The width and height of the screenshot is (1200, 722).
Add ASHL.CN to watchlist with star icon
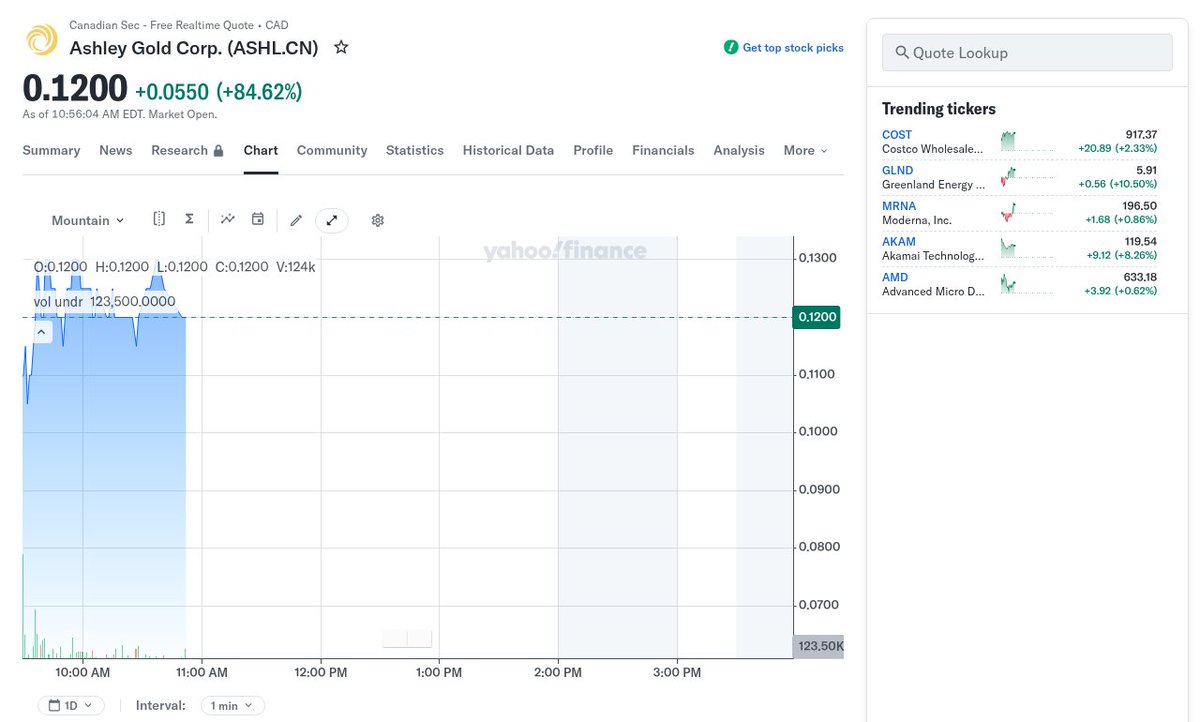341,47
